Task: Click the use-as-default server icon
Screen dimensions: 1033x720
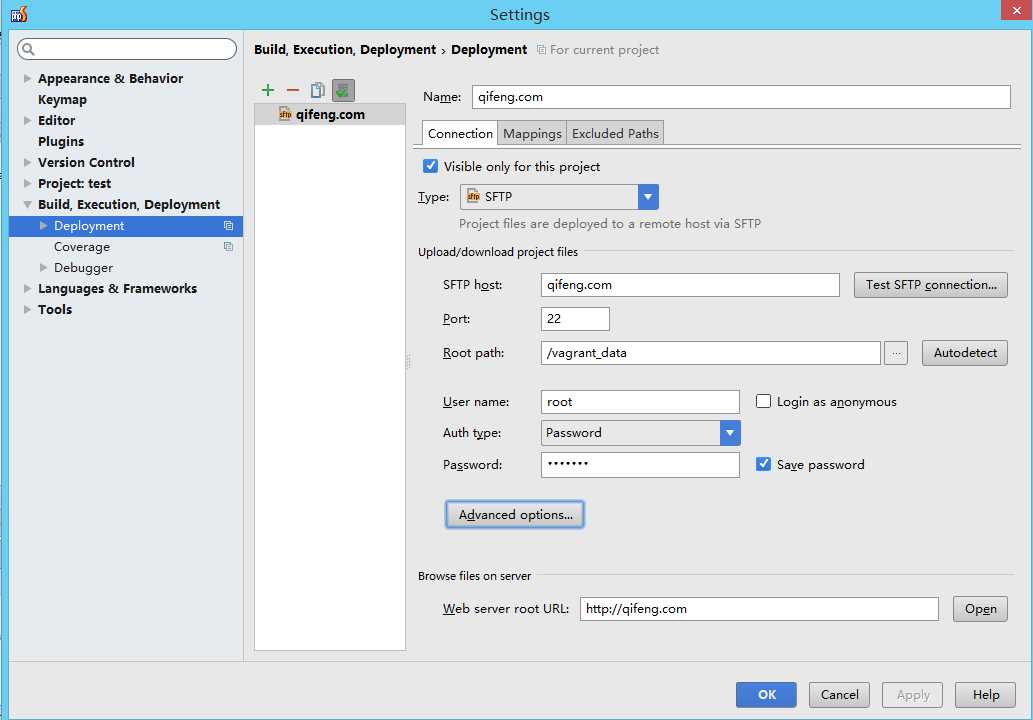Action: 343,90
